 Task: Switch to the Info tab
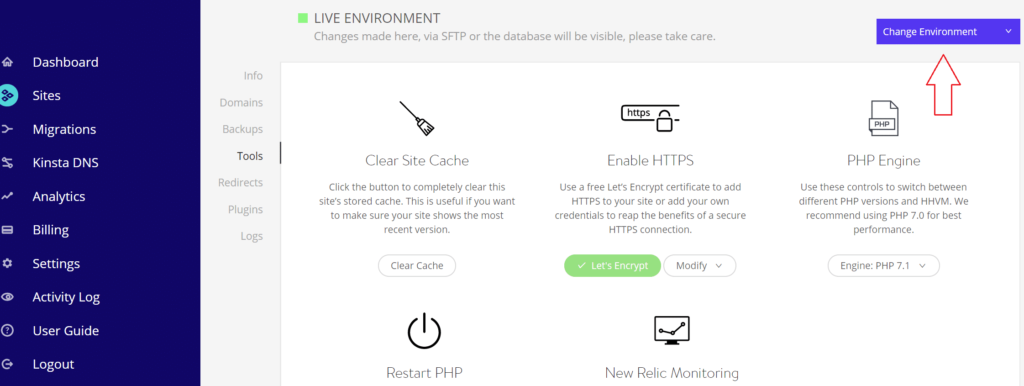[253, 76]
